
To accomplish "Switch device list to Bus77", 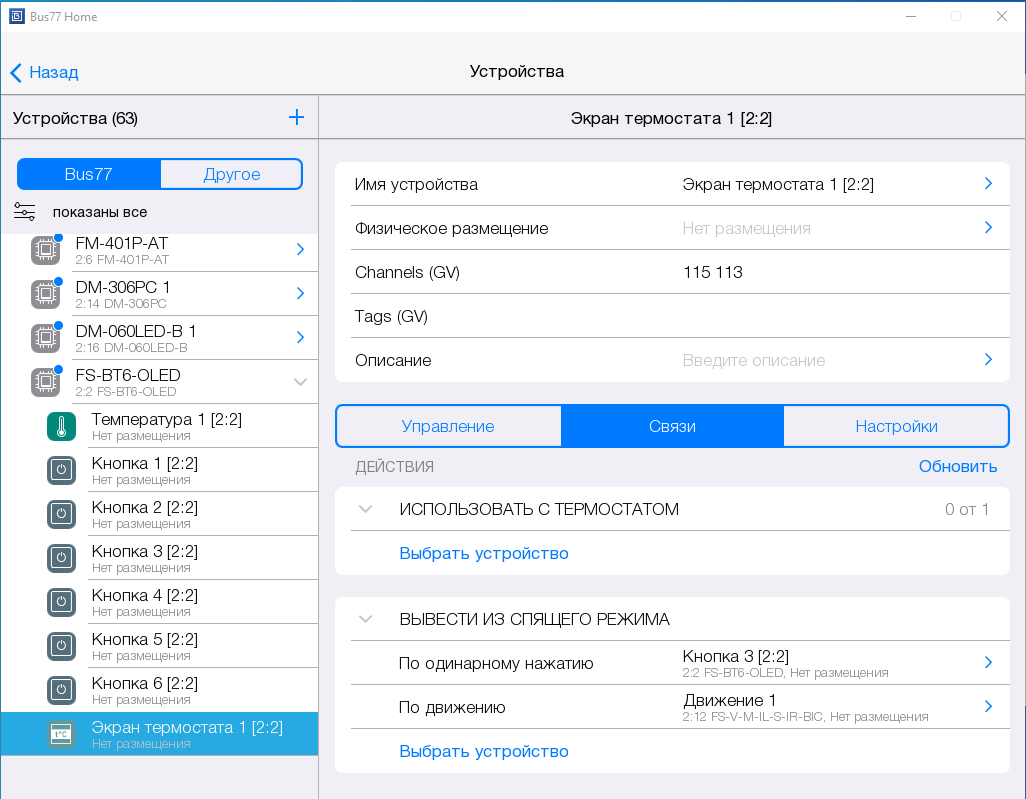I will click(x=89, y=174).
